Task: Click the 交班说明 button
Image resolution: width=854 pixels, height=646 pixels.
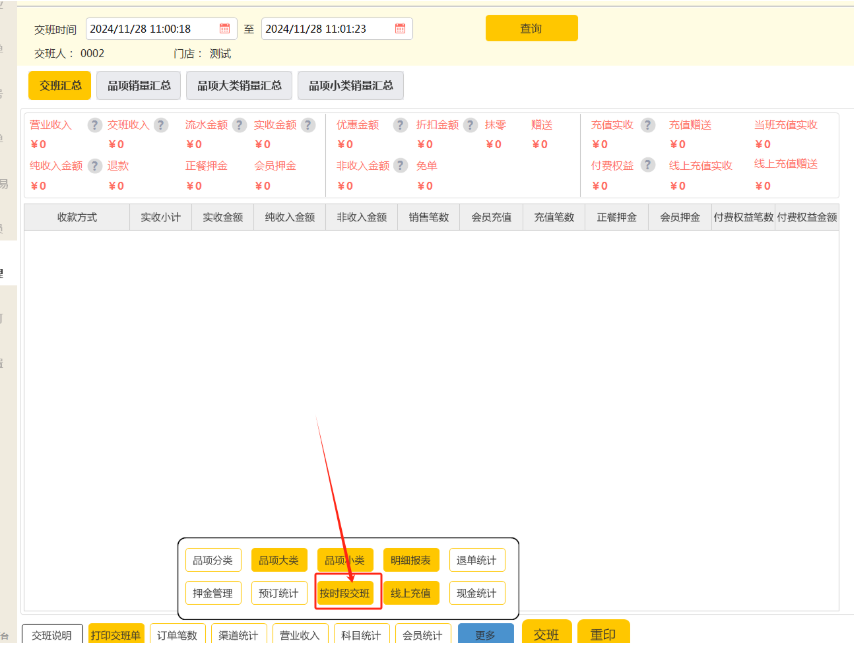Action: 52,635
